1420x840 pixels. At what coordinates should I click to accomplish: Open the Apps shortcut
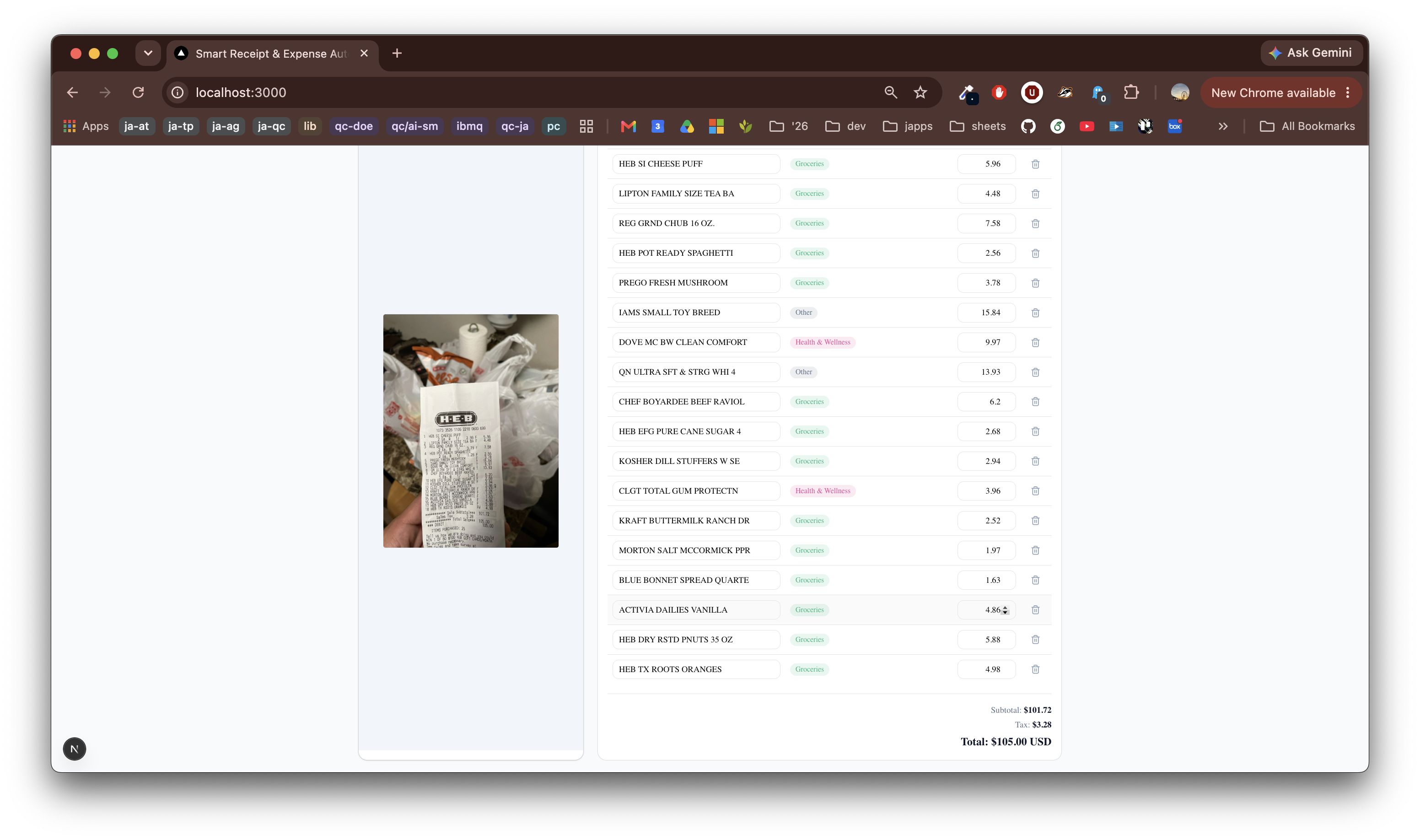click(x=86, y=126)
